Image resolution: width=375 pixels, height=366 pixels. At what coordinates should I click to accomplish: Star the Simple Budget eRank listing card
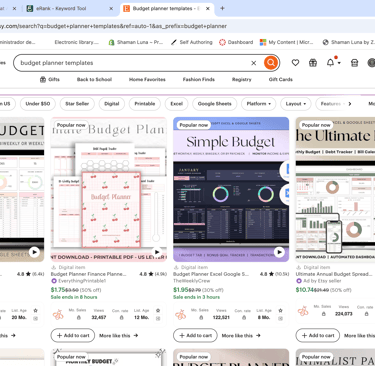[280, 310]
